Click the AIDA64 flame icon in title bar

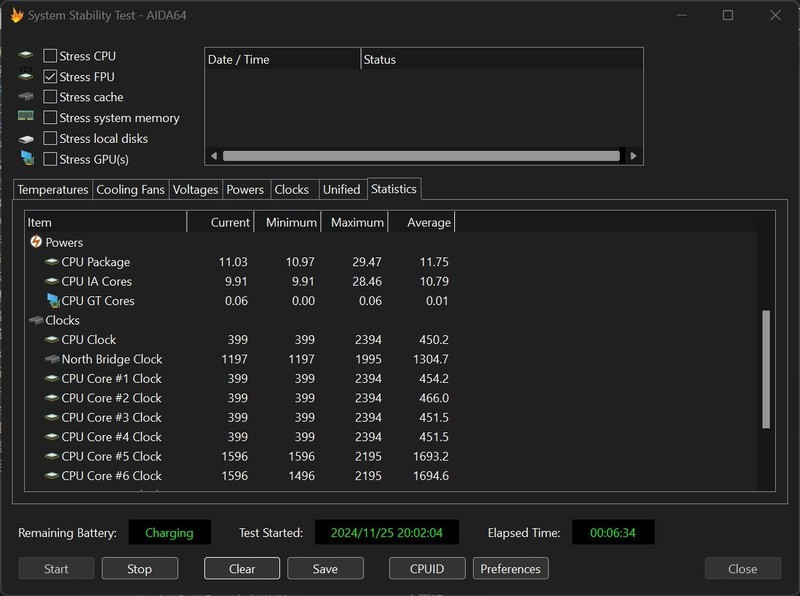(x=17, y=15)
